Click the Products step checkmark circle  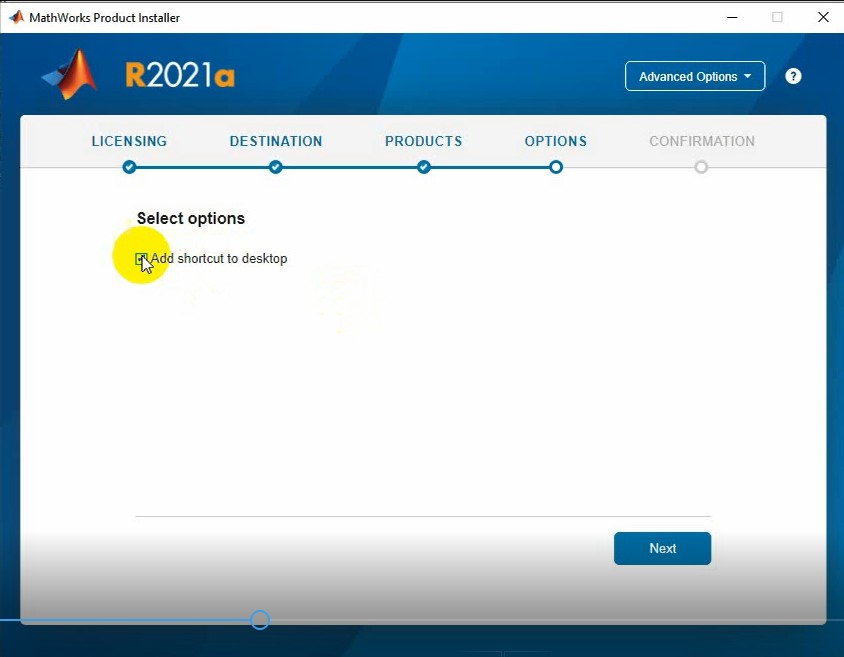tap(424, 167)
